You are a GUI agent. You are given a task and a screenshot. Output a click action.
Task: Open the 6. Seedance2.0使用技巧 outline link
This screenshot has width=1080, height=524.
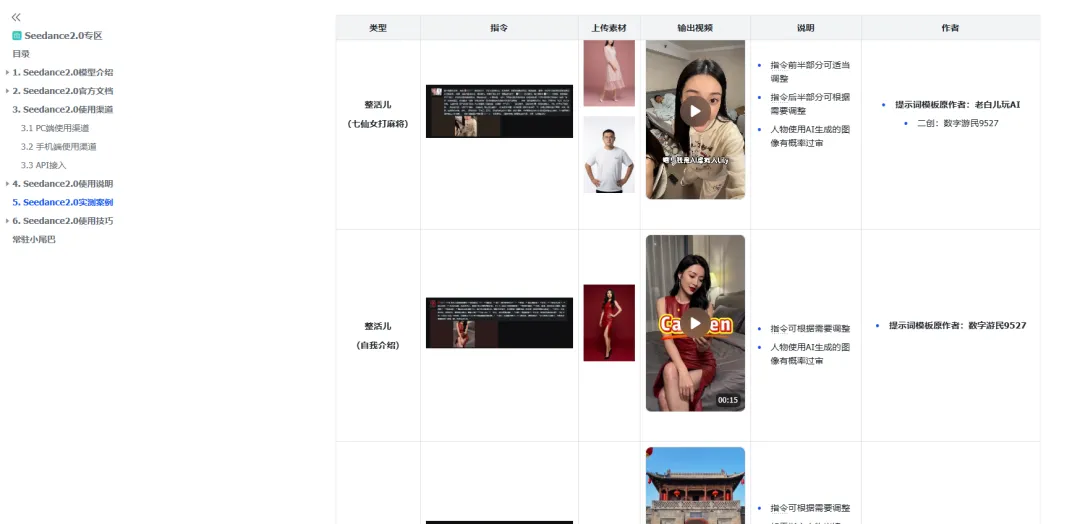coord(63,221)
